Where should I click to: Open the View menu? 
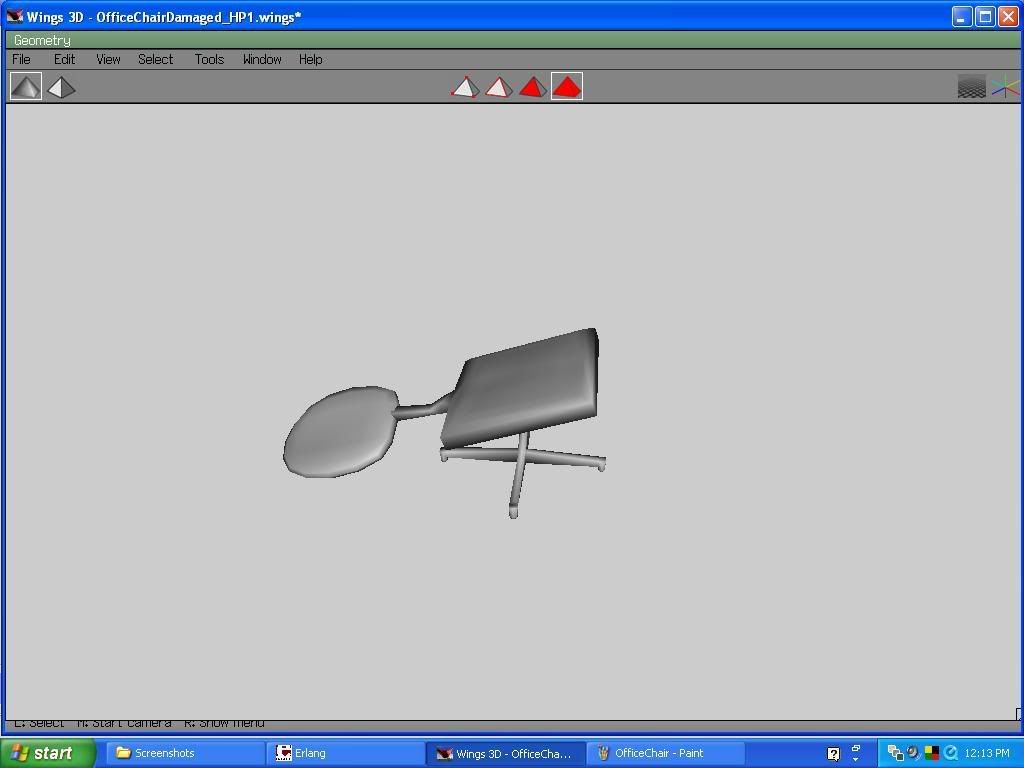pos(107,59)
